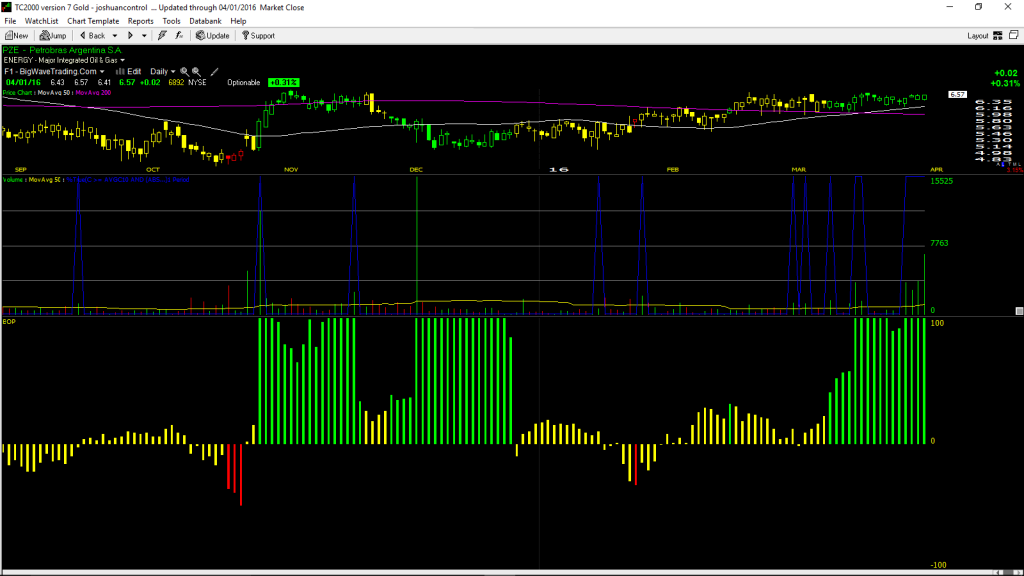Click the lightning bolt toolbar icon
The width and height of the screenshot is (1024, 576).
162,36
